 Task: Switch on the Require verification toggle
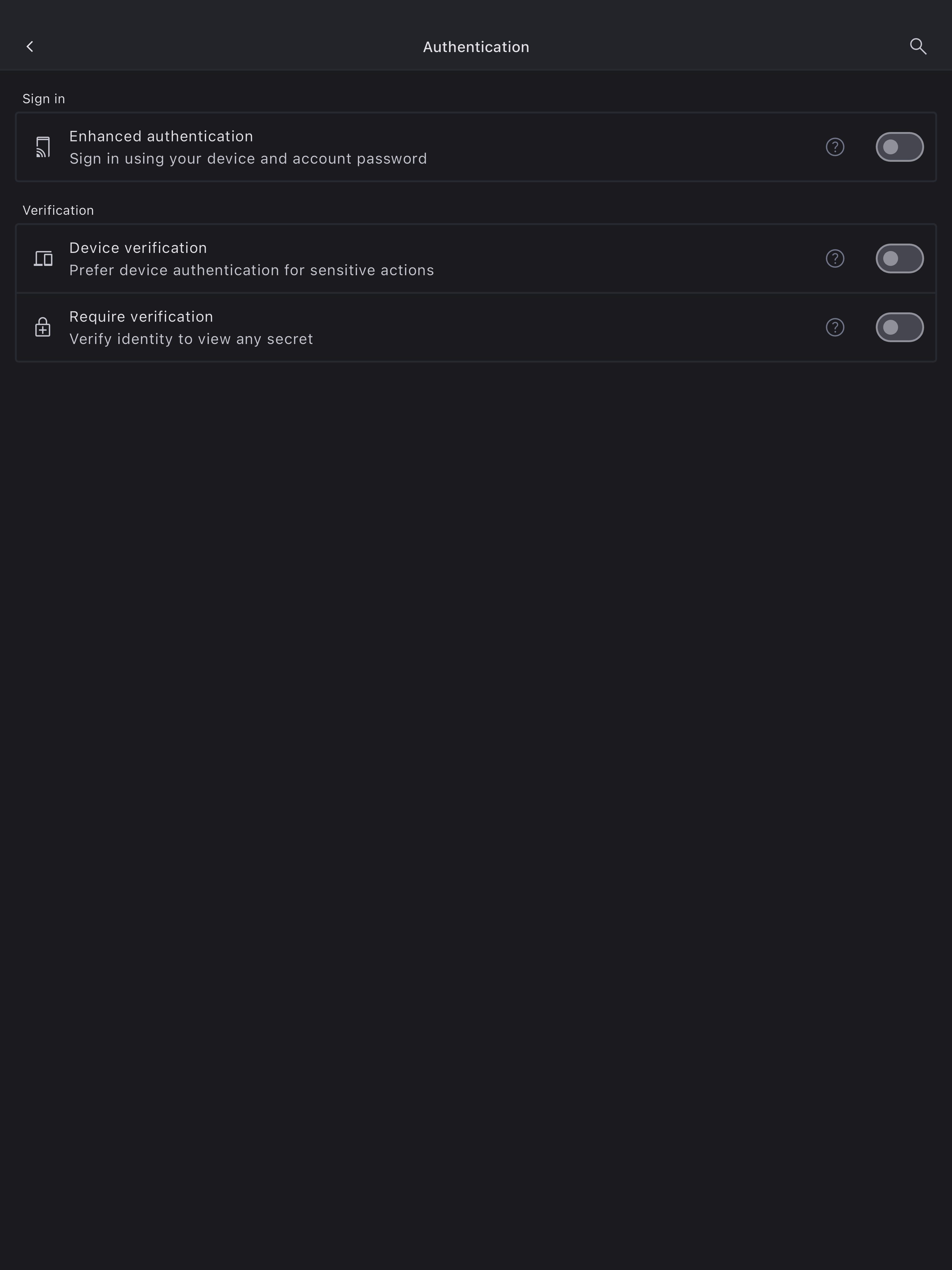[899, 327]
